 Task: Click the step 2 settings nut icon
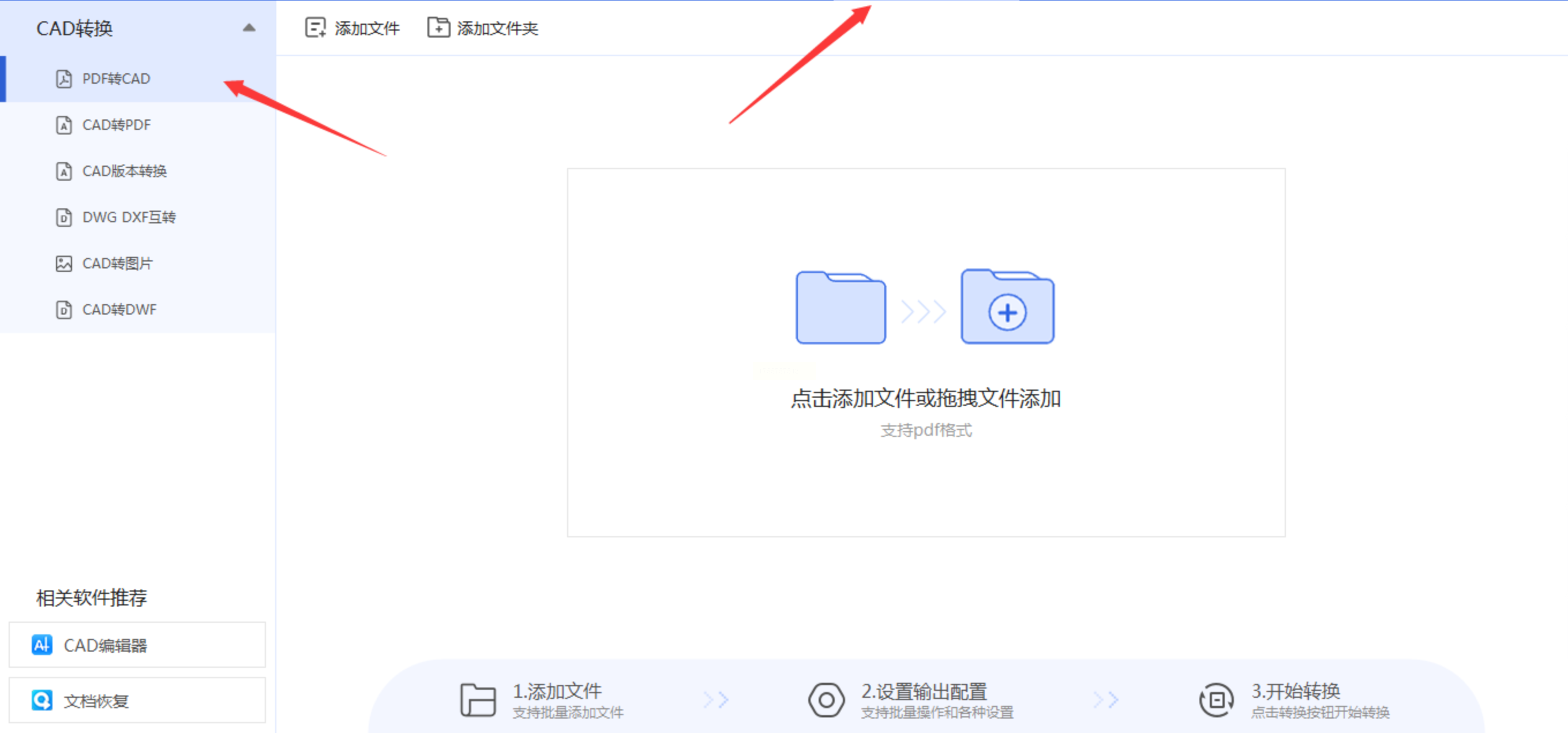(826, 700)
